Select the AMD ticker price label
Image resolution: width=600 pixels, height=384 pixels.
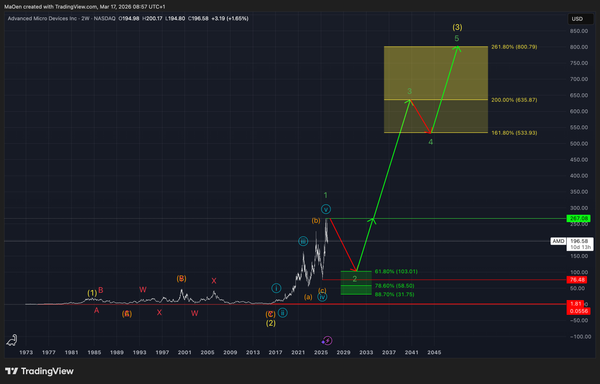pyautogui.click(x=558, y=241)
